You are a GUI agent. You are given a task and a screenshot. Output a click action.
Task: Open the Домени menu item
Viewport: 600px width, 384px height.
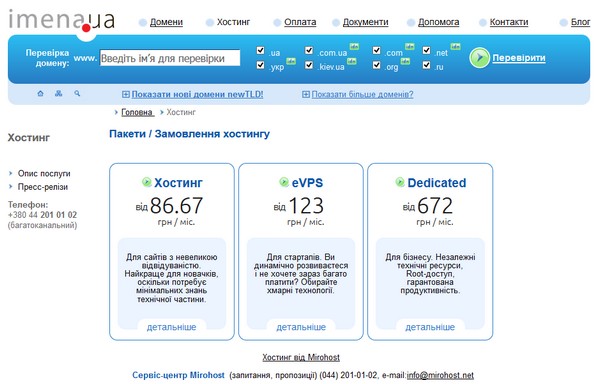point(166,22)
